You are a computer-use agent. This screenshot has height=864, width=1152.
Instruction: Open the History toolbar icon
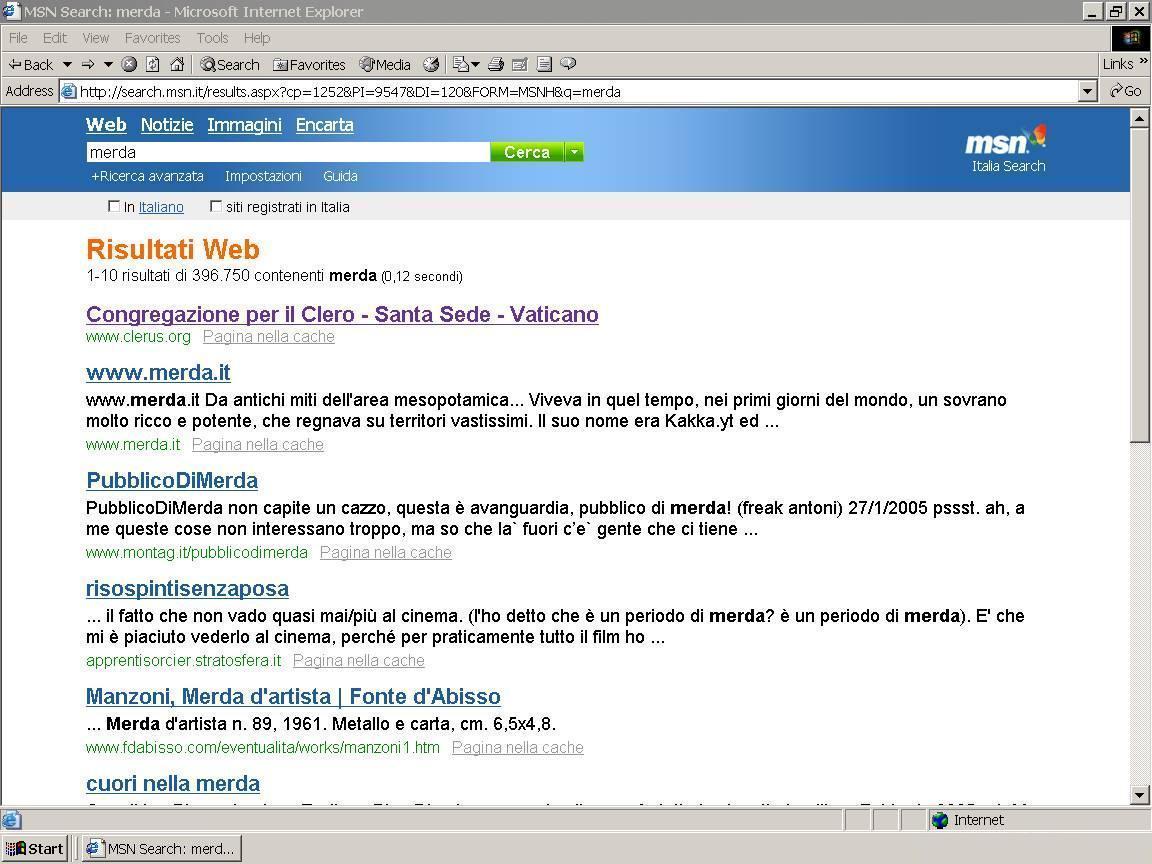click(x=431, y=65)
